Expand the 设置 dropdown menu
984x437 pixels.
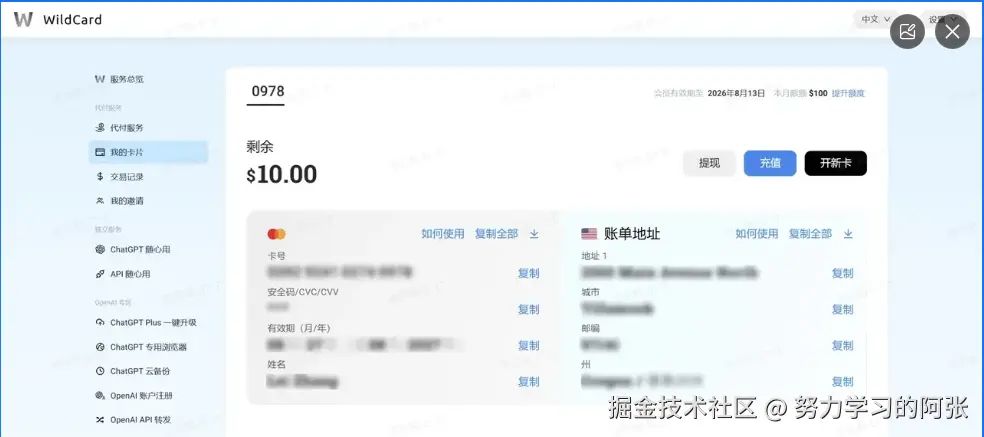pyautogui.click(x=937, y=19)
